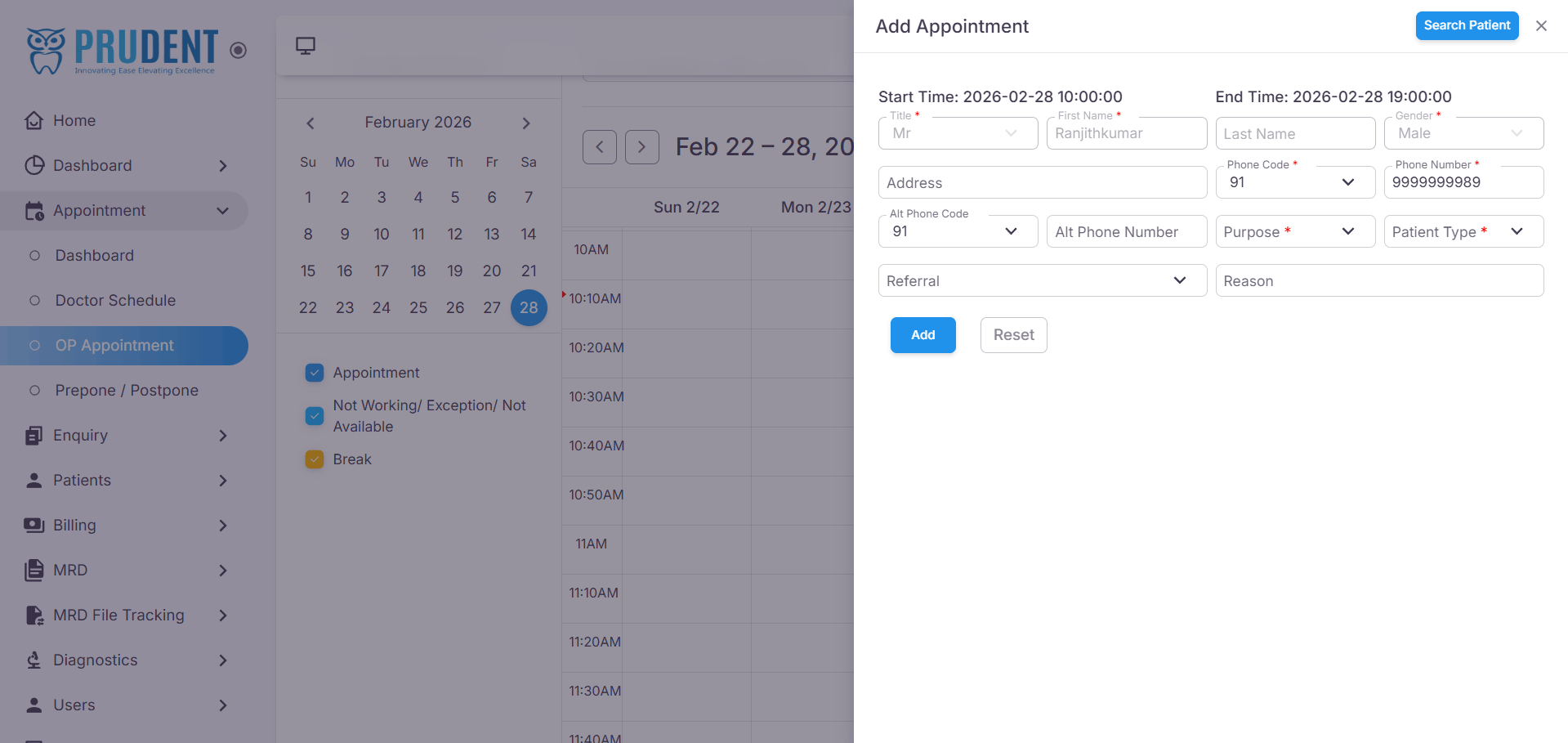This screenshot has width=1568, height=743.
Task: Open the Alt Phone Code dropdown
Action: click(x=958, y=231)
